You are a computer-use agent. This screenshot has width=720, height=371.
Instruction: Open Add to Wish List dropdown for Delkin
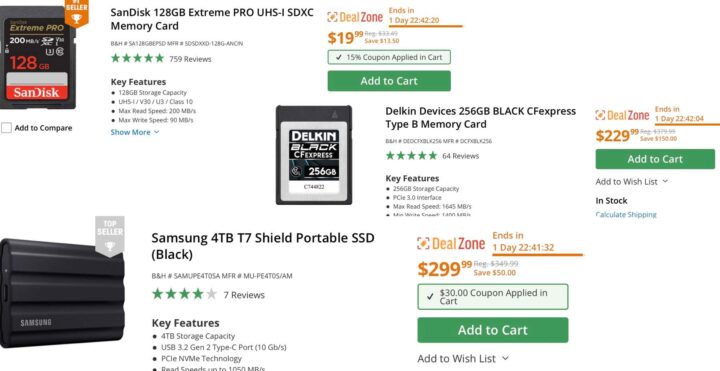coord(631,181)
